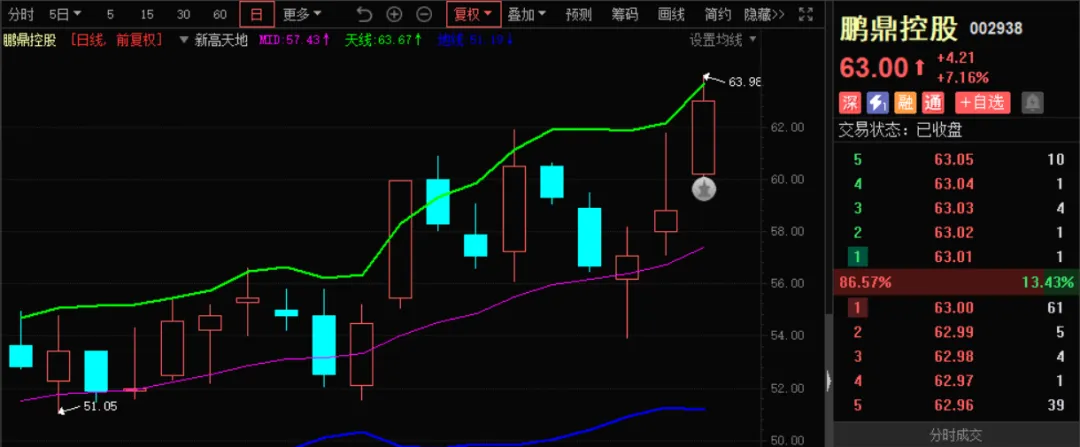The image size is (1080, 447).
Task: Open the 预测 forecast tool
Action: 579,14
